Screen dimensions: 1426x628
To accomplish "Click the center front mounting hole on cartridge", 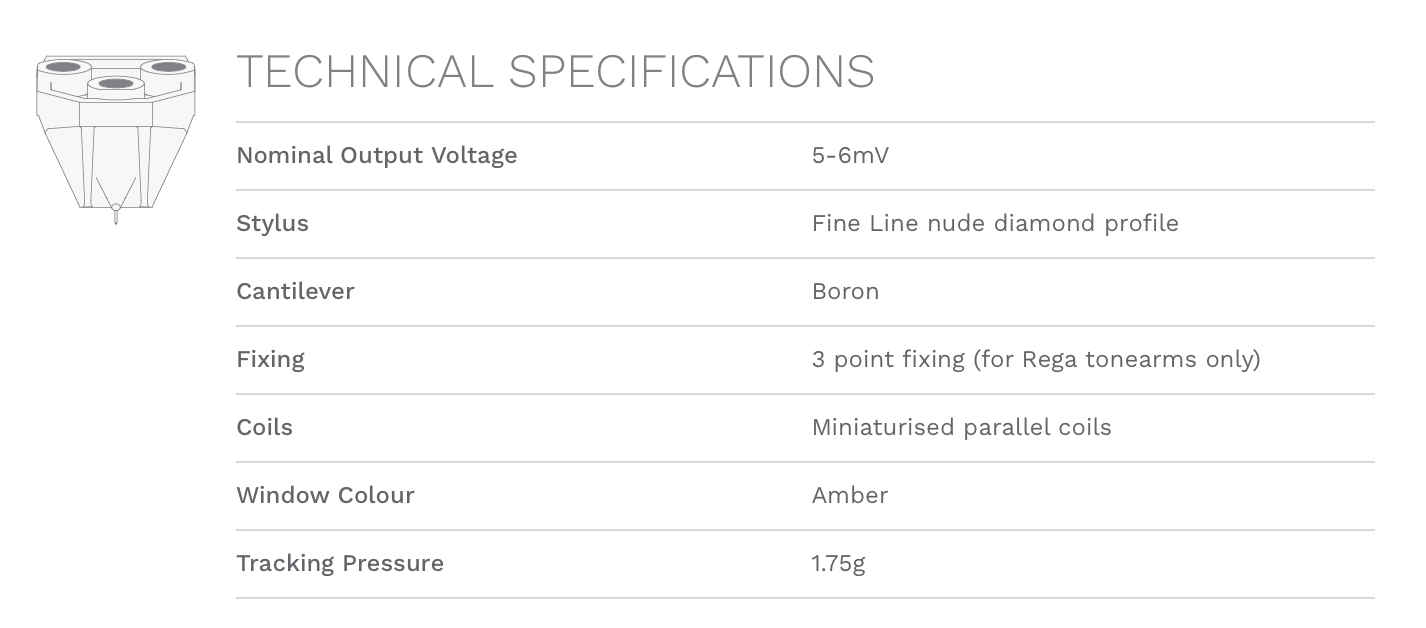I will [x=115, y=83].
